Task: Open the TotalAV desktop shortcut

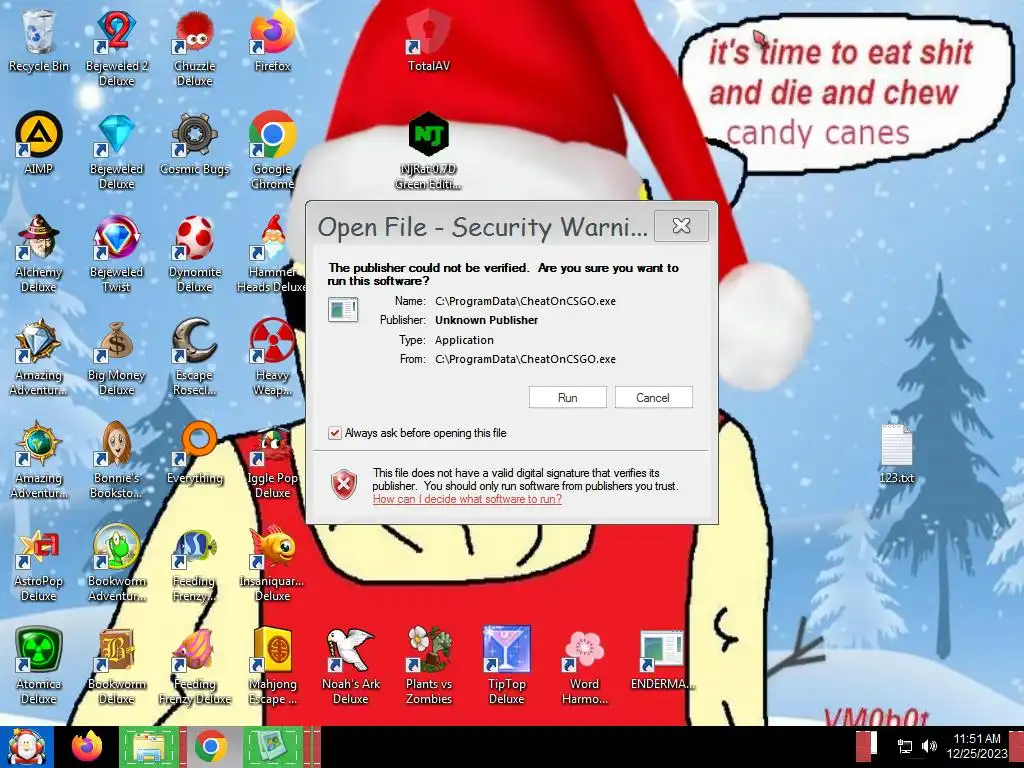Action: 428,40
